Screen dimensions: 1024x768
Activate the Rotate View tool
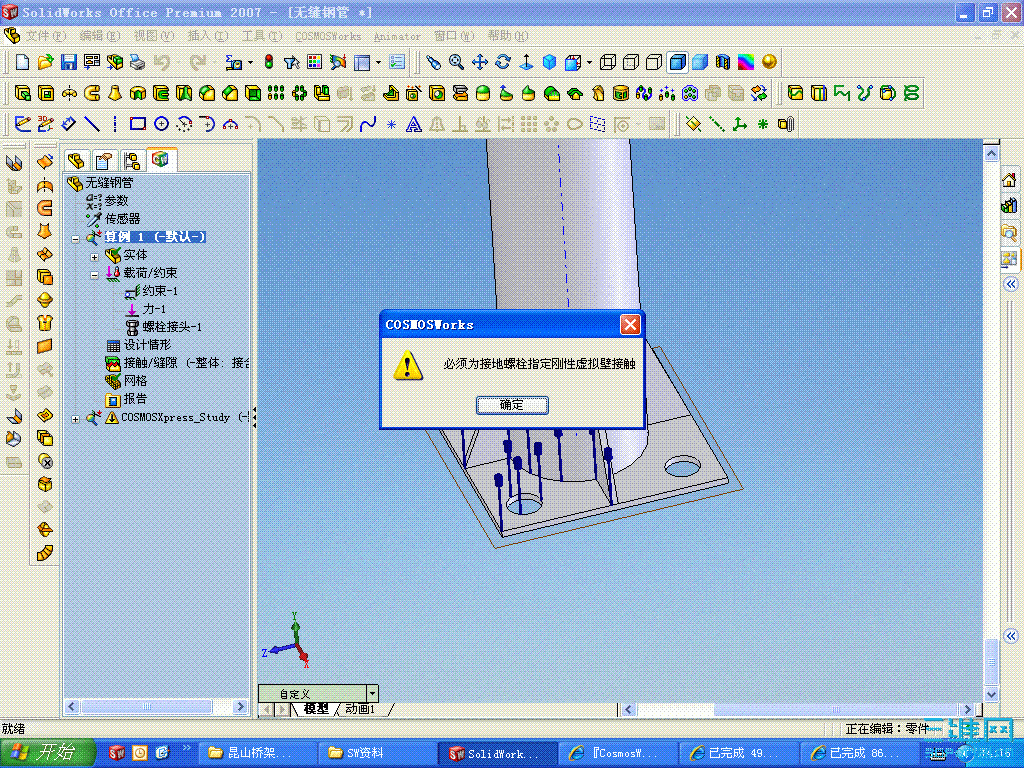503,62
